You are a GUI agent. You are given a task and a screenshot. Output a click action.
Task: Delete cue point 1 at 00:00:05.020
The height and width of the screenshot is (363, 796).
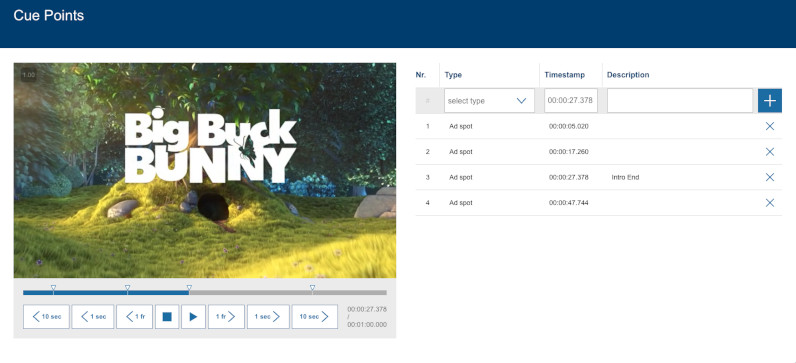click(x=770, y=126)
